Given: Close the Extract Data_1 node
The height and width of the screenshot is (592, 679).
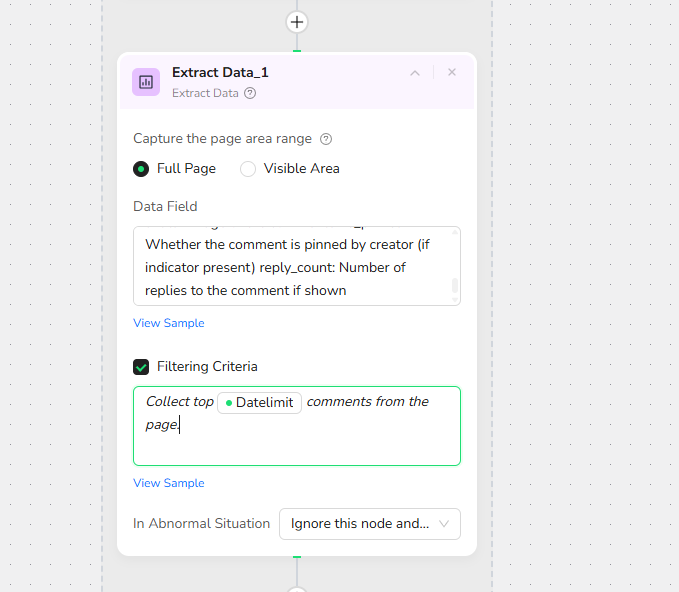Looking at the screenshot, I should (452, 72).
